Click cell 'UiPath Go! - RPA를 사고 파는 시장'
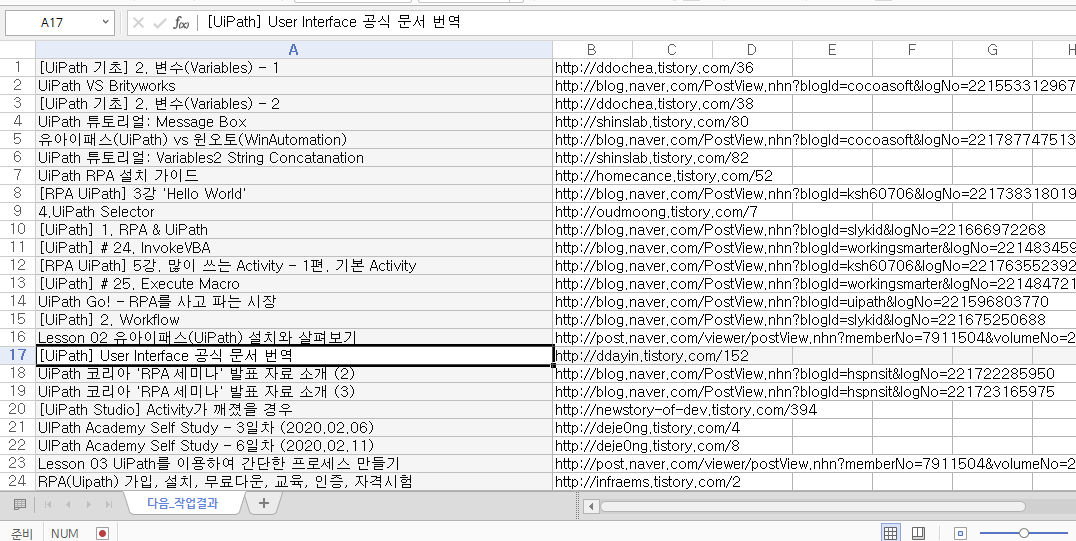Viewport: 1076px width, 541px height. pyautogui.click(x=294, y=301)
